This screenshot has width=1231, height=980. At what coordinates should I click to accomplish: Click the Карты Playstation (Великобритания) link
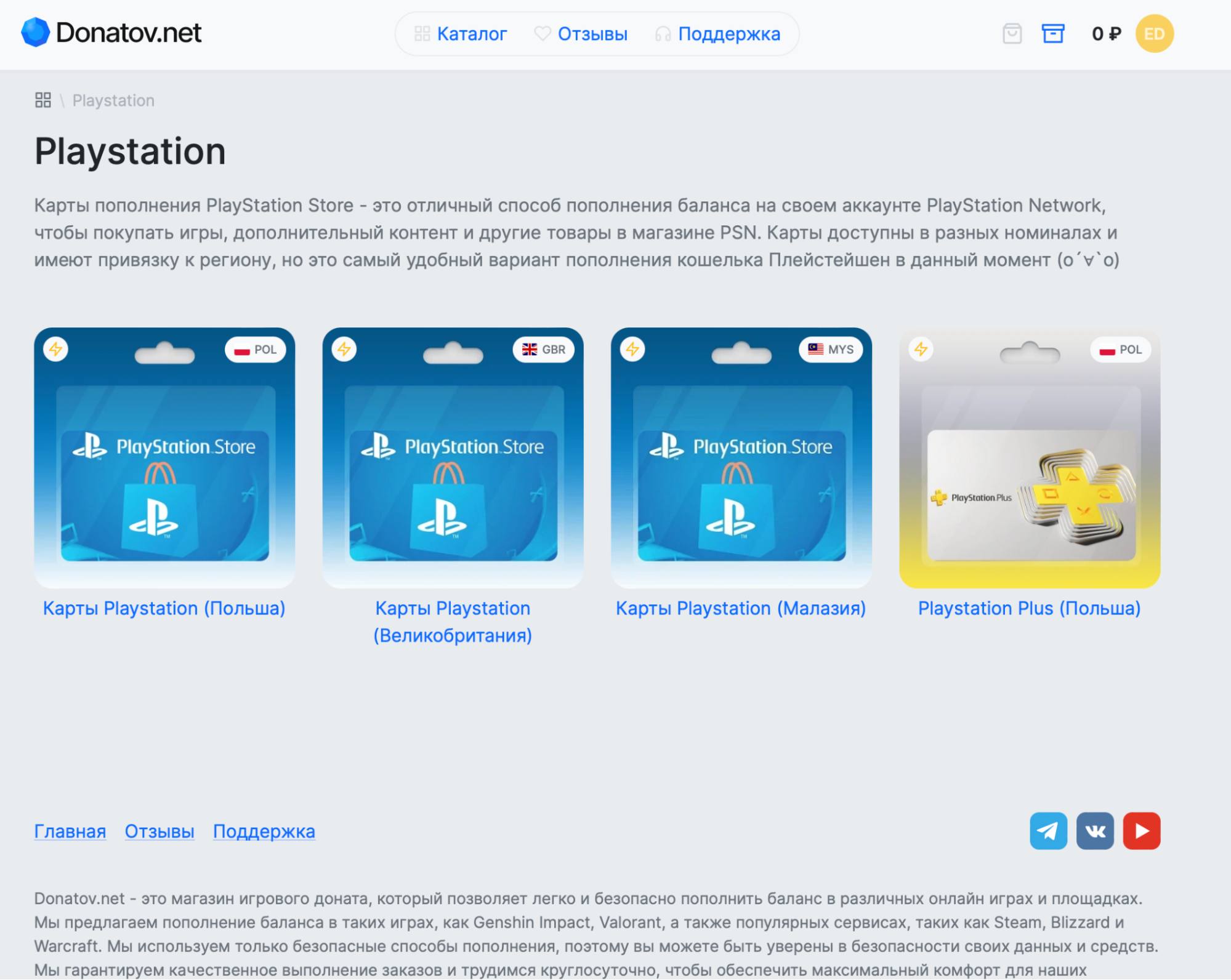click(x=453, y=622)
